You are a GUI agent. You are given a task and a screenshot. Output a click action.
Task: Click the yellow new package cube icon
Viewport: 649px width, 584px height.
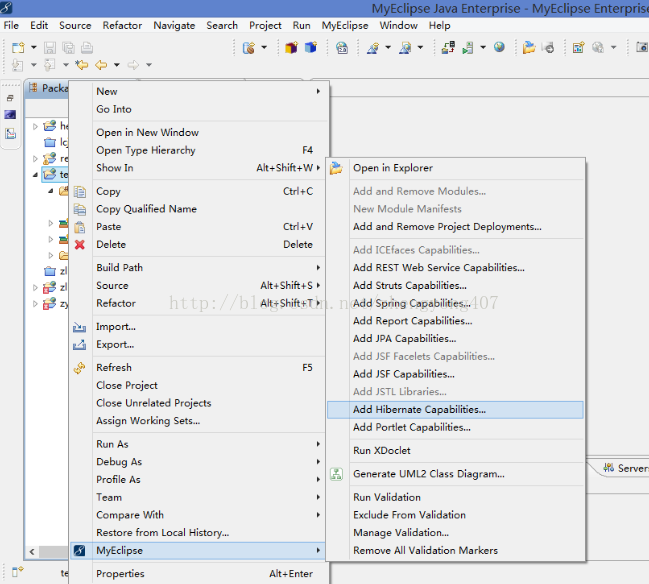click(x=291, y=48)
